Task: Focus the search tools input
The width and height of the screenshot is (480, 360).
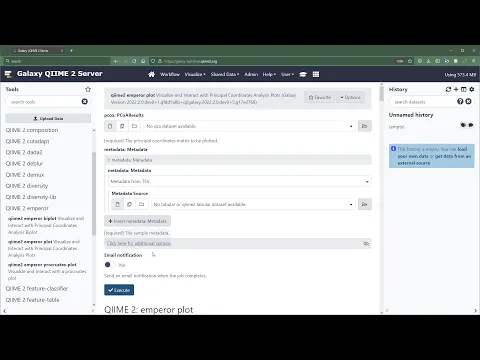Action: (45, 102)
